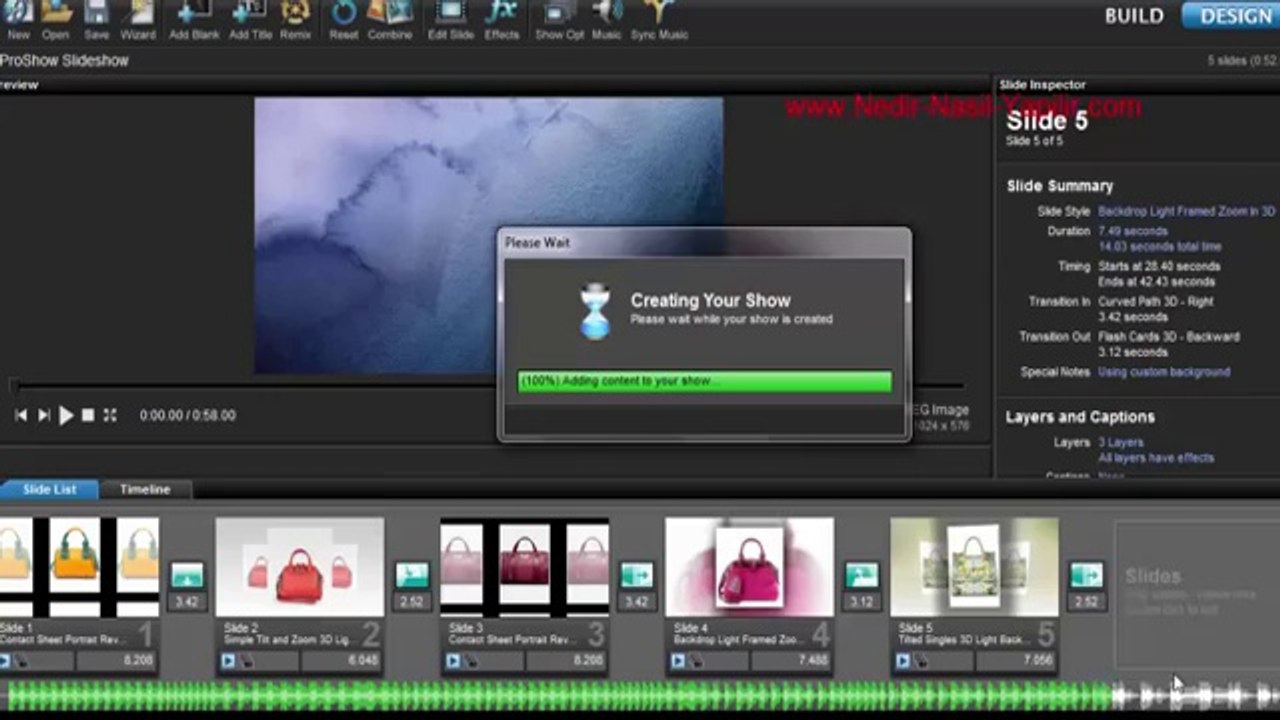Click Slide 4 play icon below thumbnail
This screenshot has width=1280, height=720.
[x=678, y=661]
